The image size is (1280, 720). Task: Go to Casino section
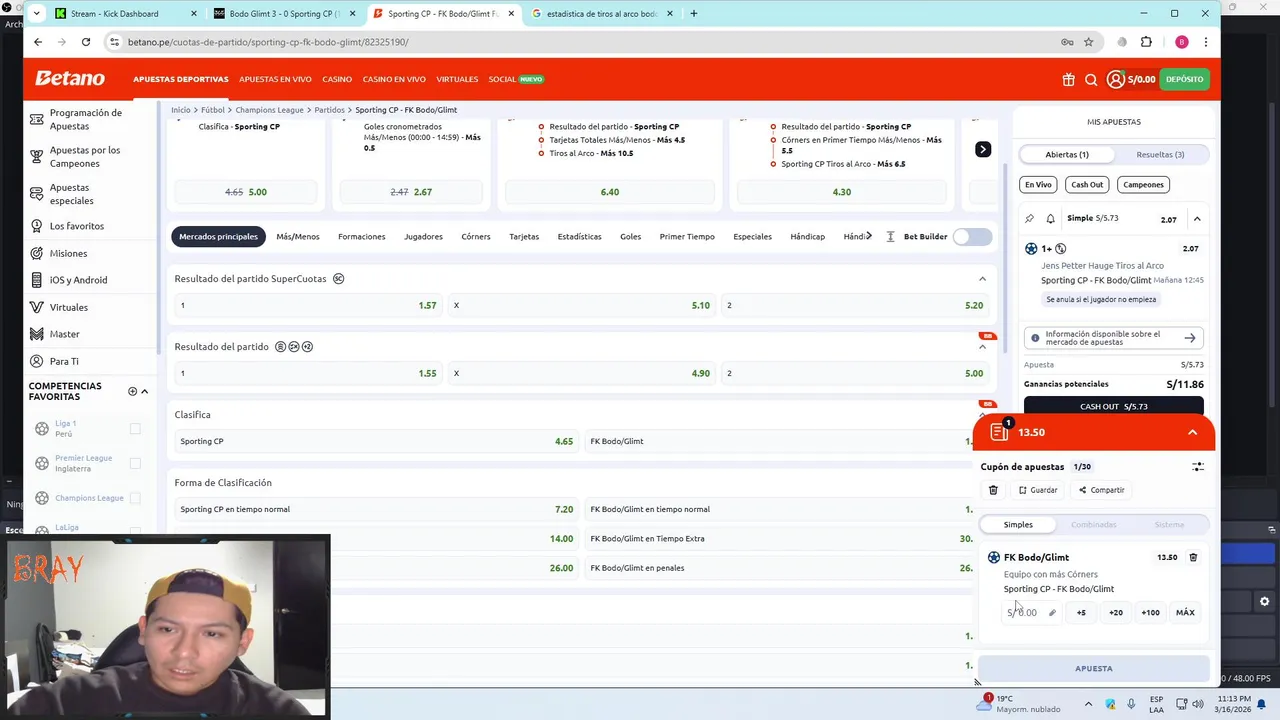337,79
